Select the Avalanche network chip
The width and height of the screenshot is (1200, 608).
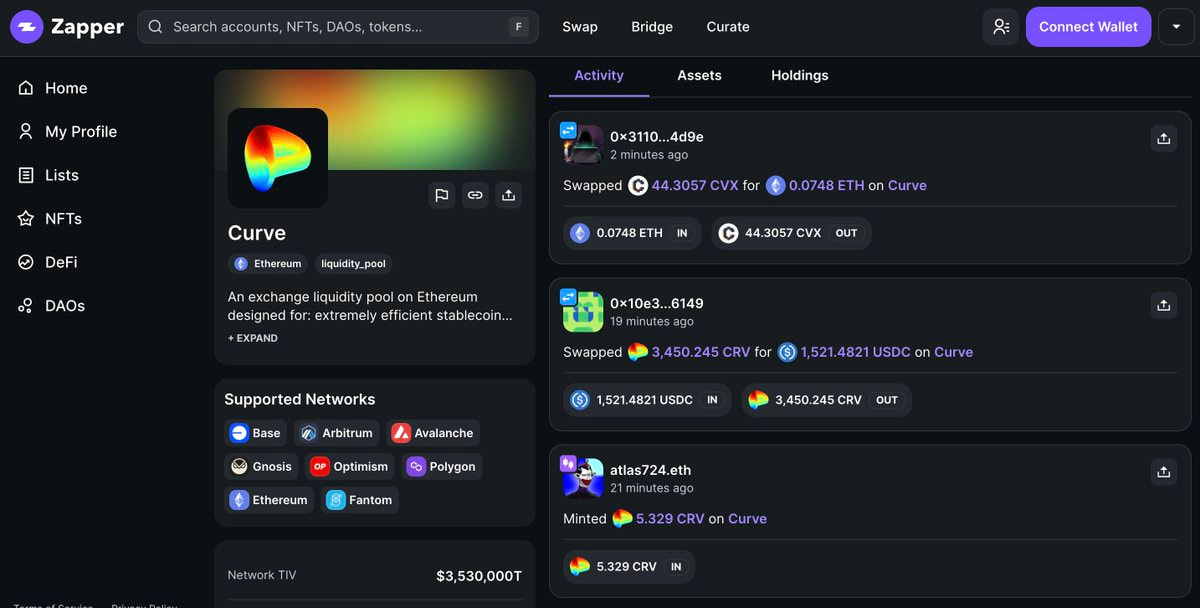433,433
